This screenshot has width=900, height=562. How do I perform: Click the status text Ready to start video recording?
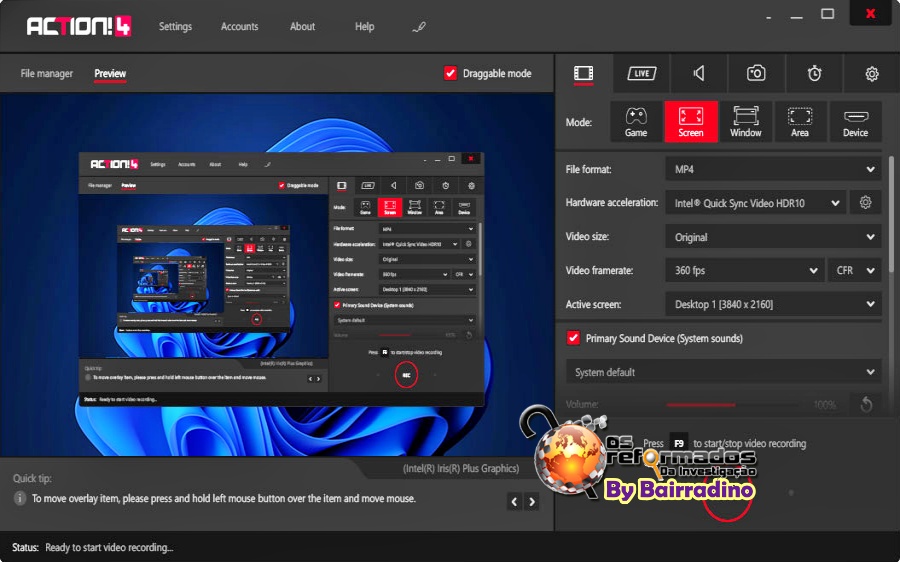pyautogui.click(x=109, y=548)
